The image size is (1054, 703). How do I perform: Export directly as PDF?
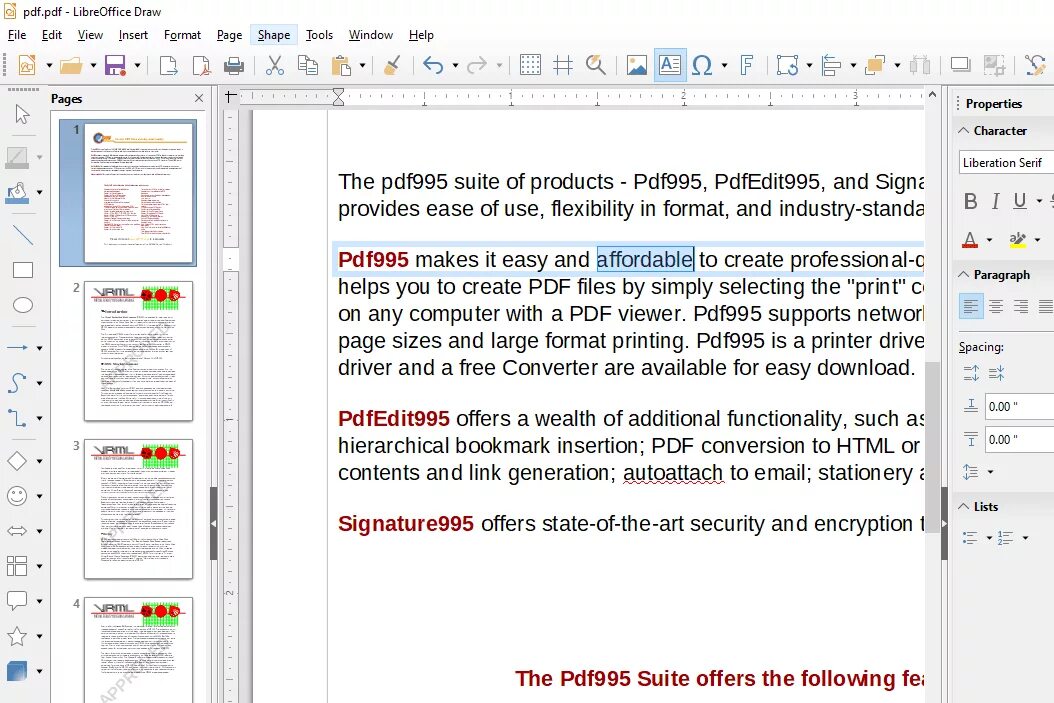pyautogui.click(x=201, y=65)
